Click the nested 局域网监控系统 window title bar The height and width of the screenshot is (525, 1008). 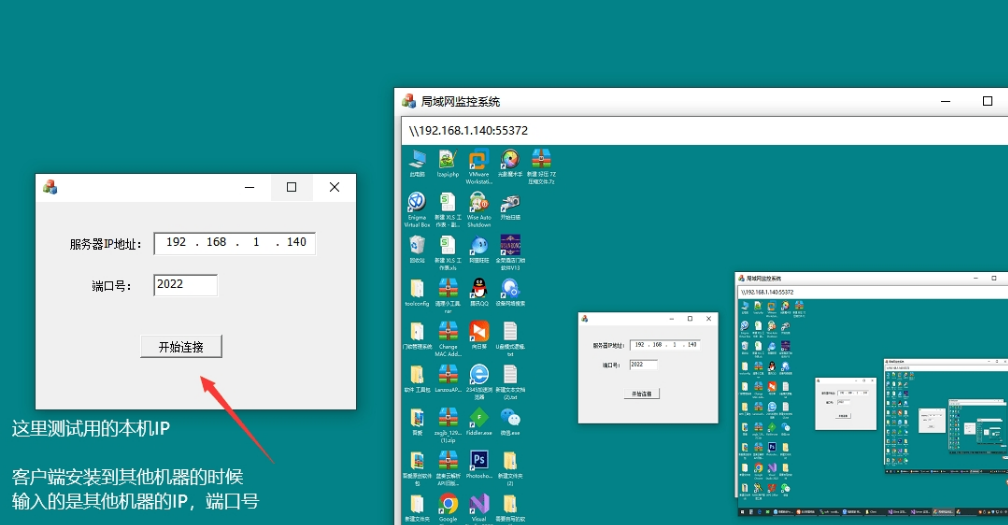(x=871, y=278)
